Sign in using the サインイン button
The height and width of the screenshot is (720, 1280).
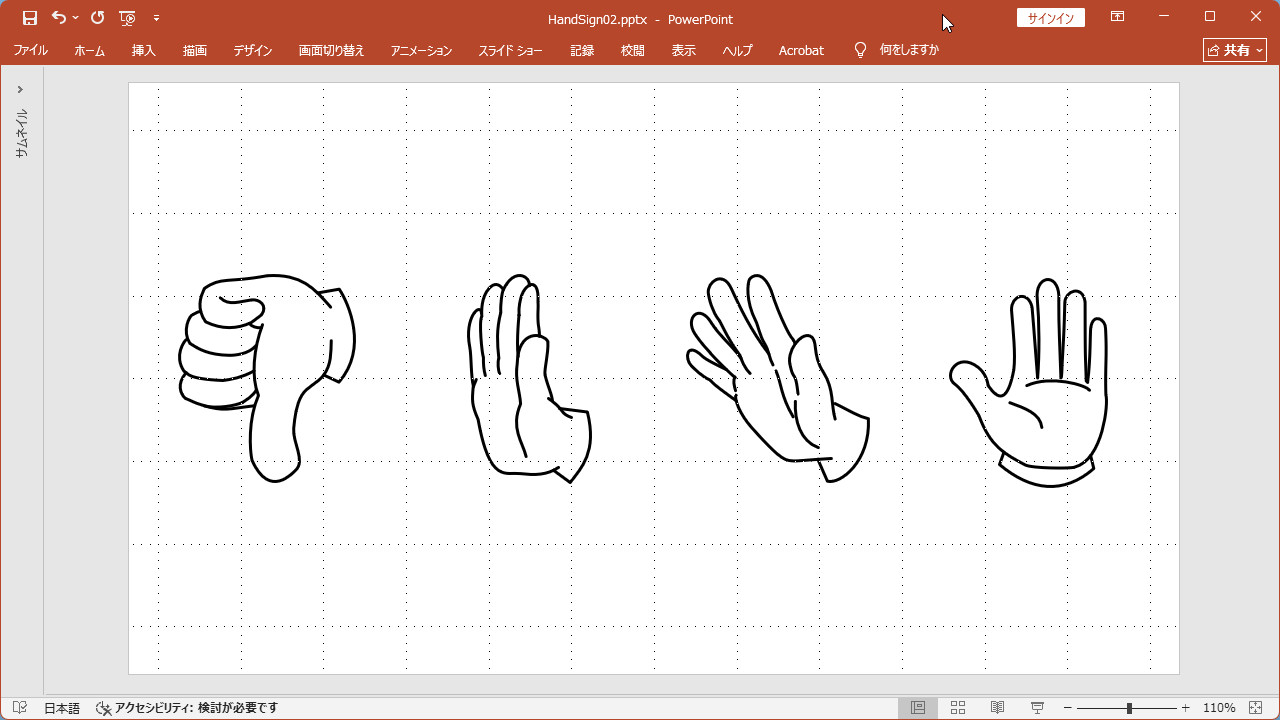tap(1050, 17)
